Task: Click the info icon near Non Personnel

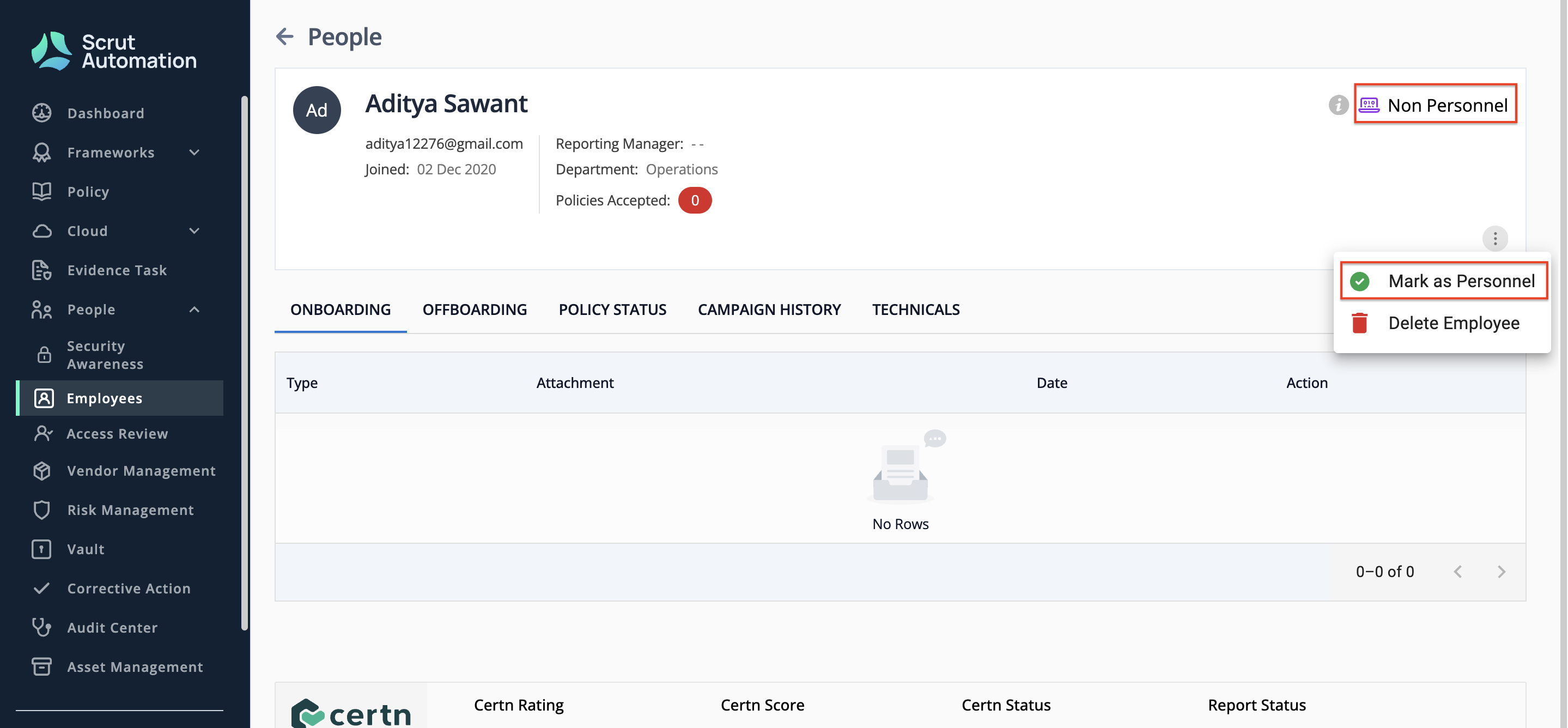Action: coord(1338,105)
